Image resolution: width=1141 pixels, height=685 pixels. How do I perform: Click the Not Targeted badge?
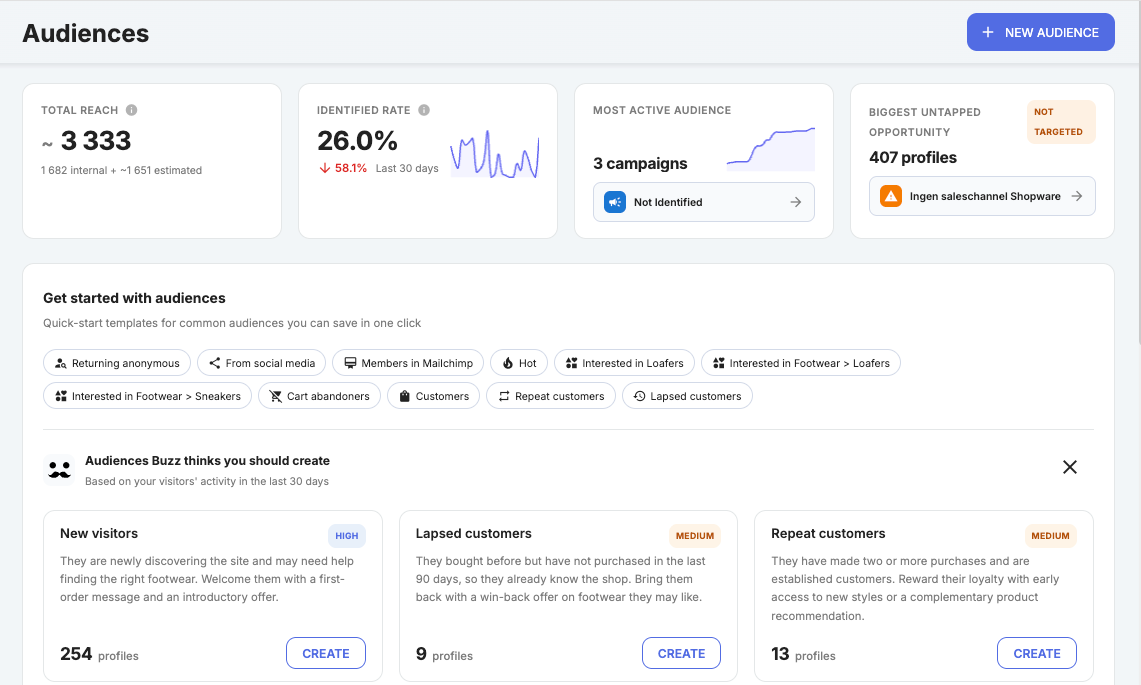point(1060,122)
